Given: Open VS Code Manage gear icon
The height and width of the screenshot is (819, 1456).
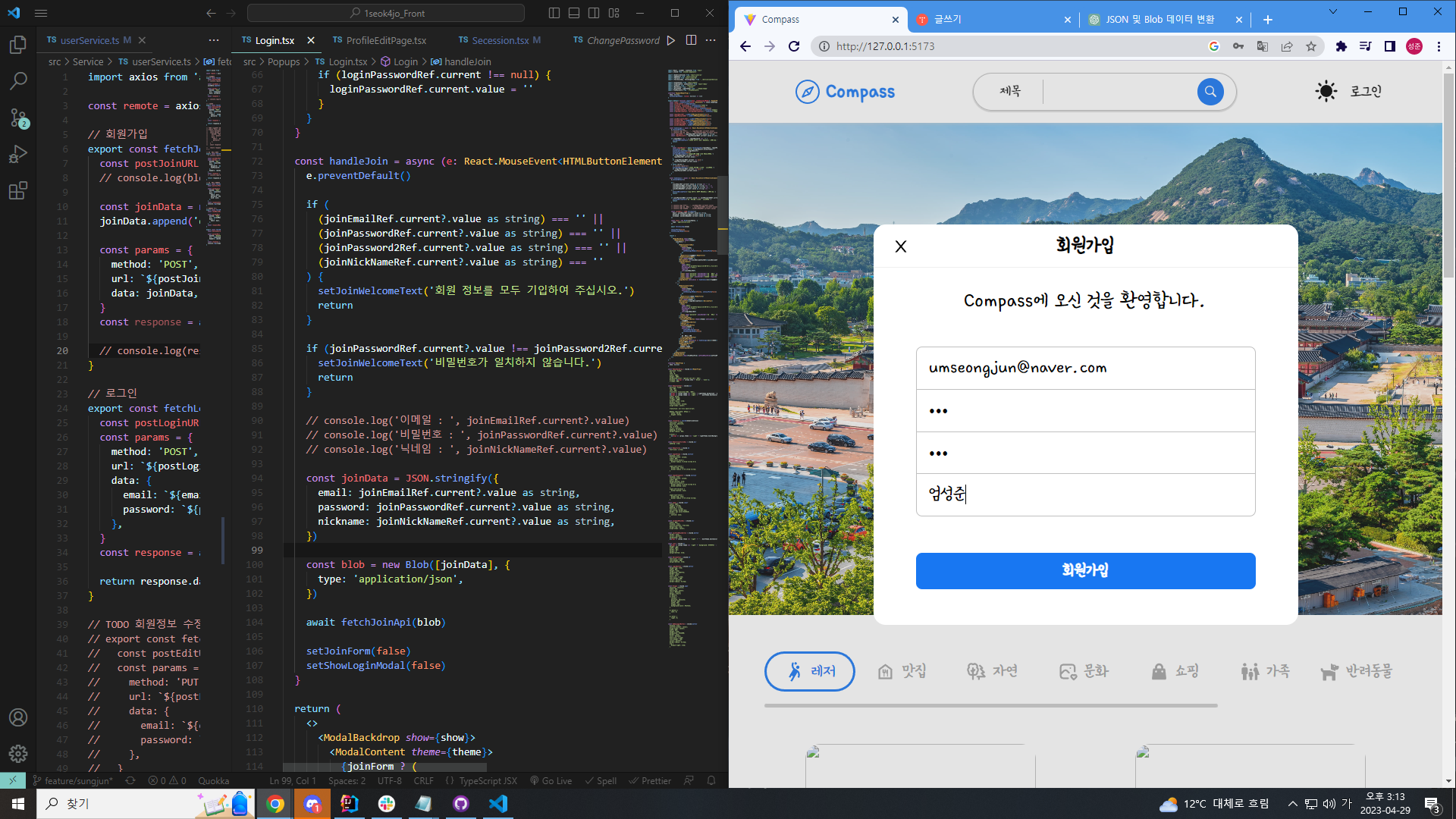Looking at the screenshot, I should (x=18, y=754).
